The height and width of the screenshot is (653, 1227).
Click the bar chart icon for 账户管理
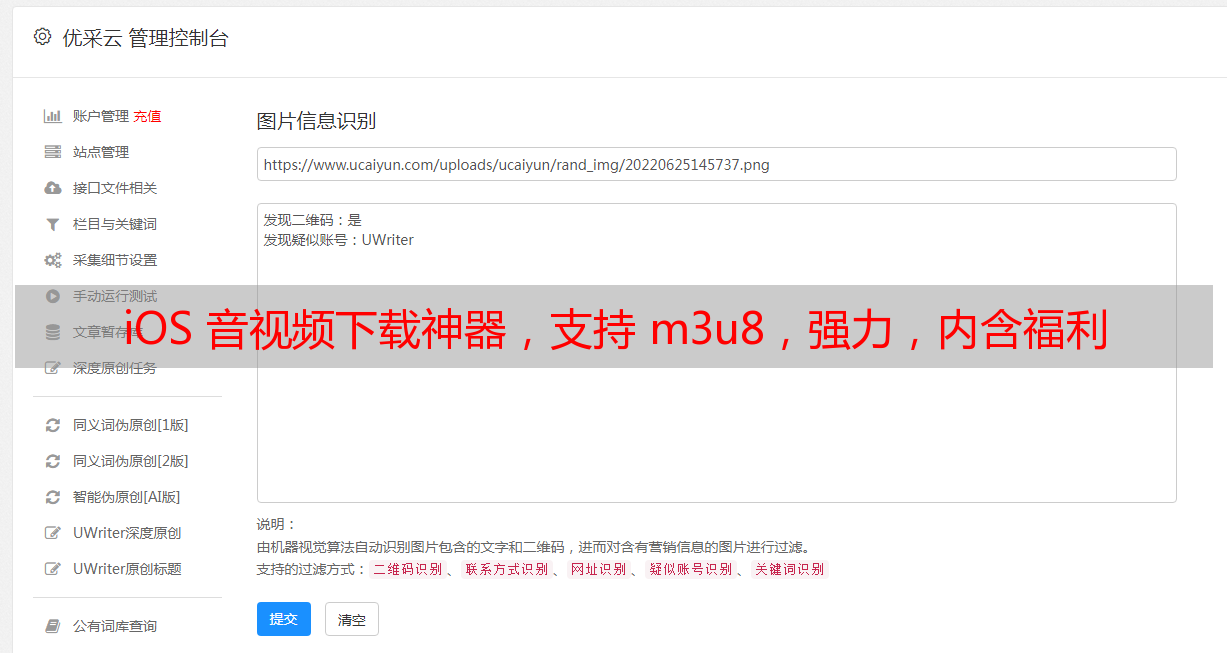click(53, 116)
